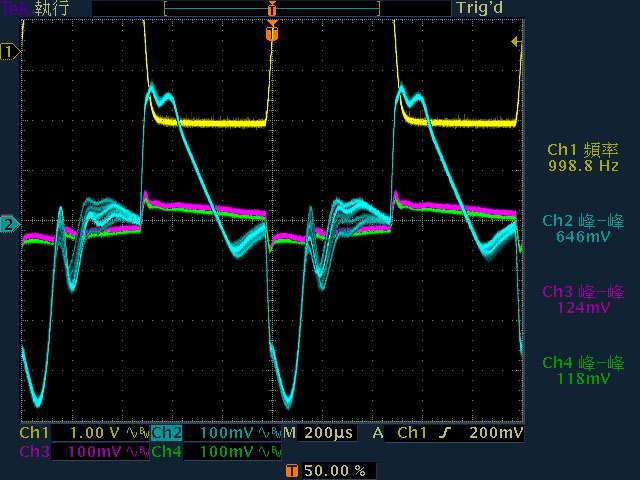The image size is (640, 480).
Task: Click the Ch4 coupling bandwidth icon
Action: tap(269, 452)
